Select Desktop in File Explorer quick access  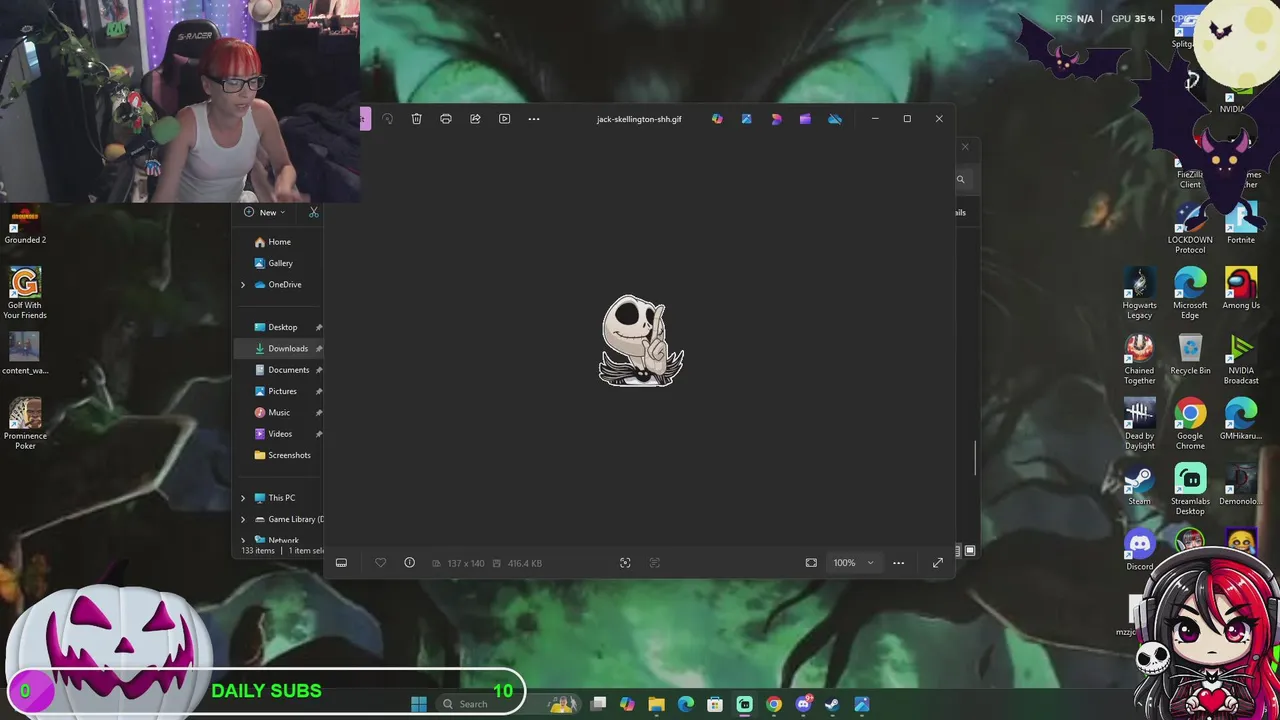(x=282, y=327)
